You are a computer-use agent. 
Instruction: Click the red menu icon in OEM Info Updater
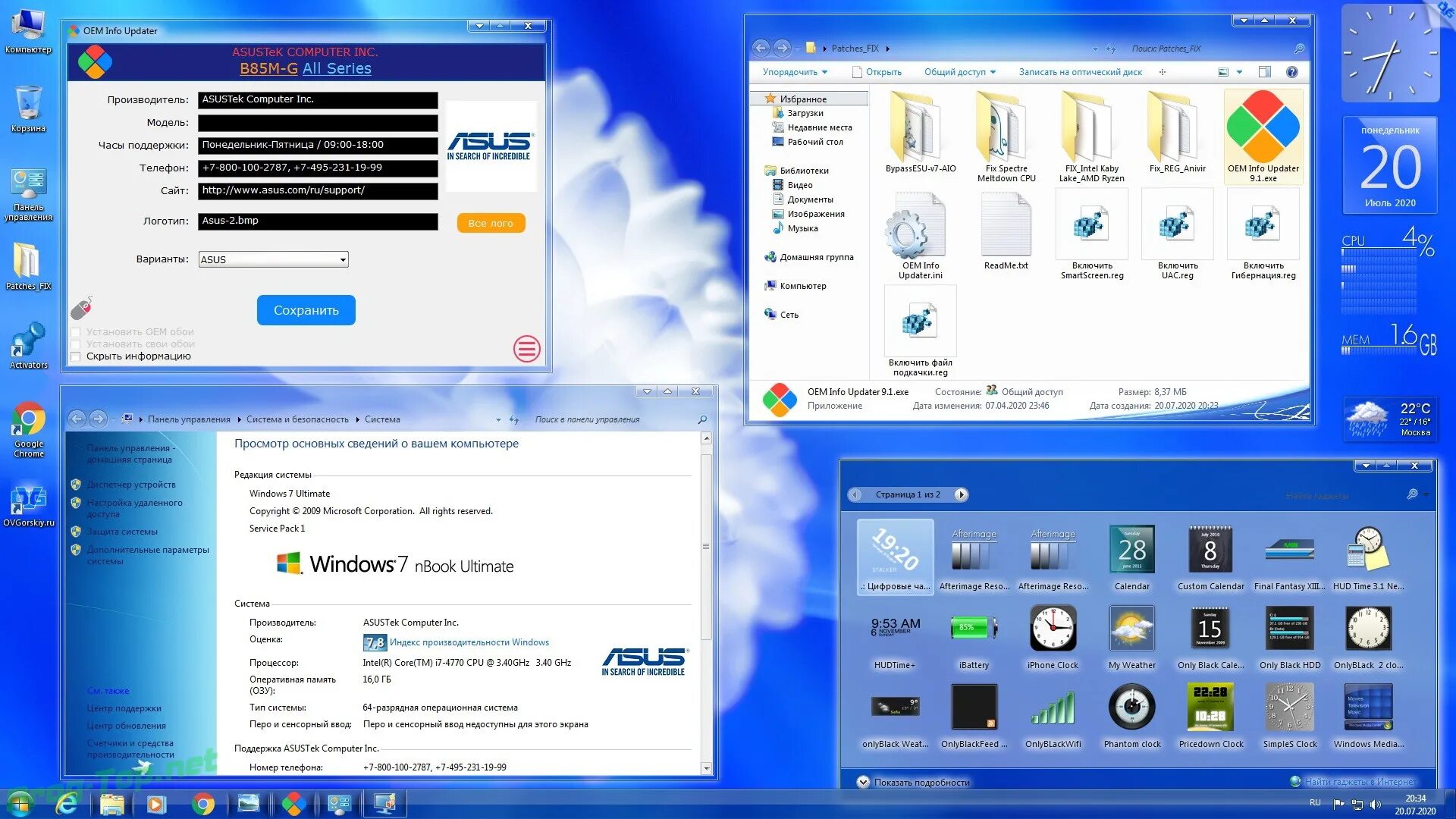click(x=527, y=349)
